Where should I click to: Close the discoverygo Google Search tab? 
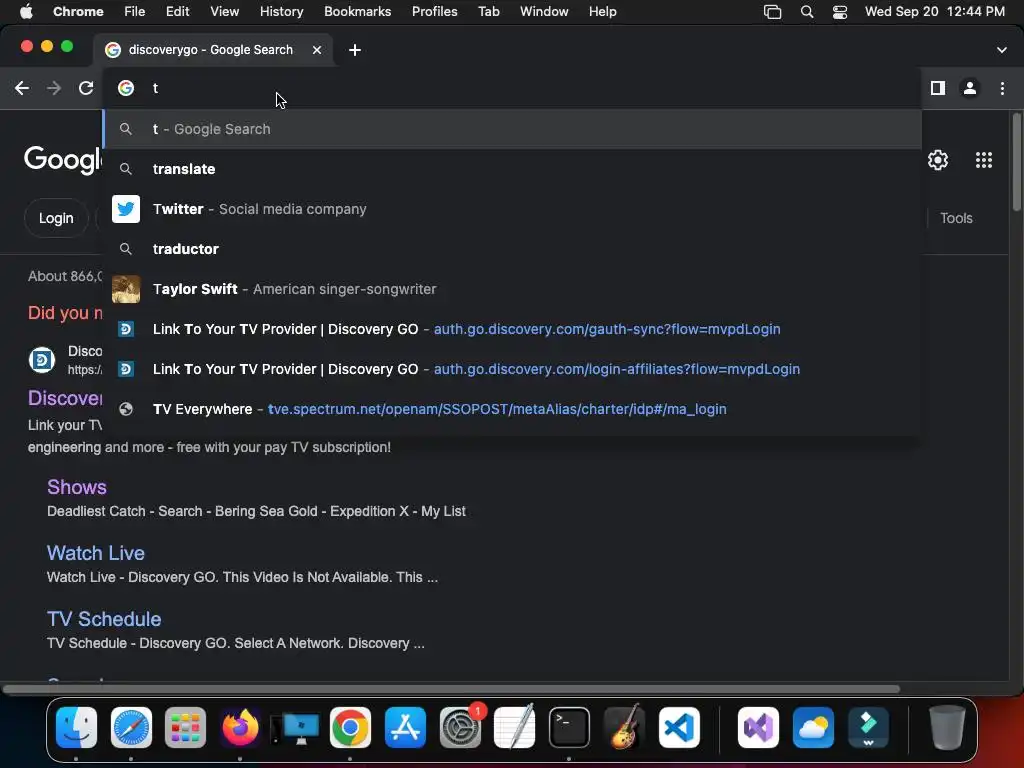coord(317,50)
